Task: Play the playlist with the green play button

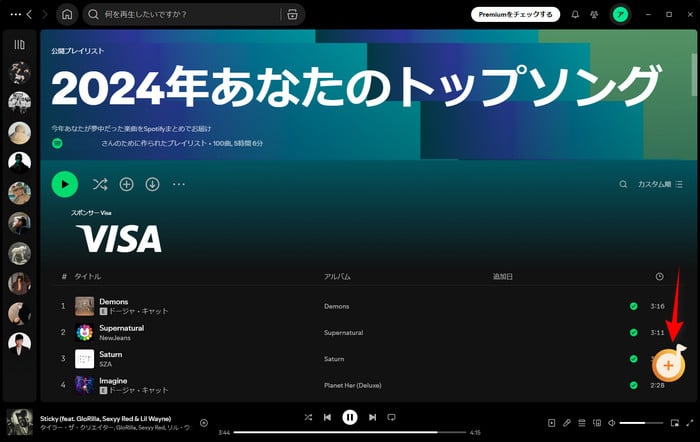Action: 65,184
